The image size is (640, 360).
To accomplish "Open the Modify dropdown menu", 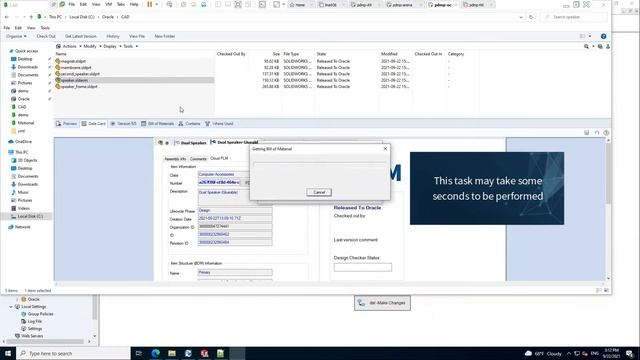I will point(92,47).
